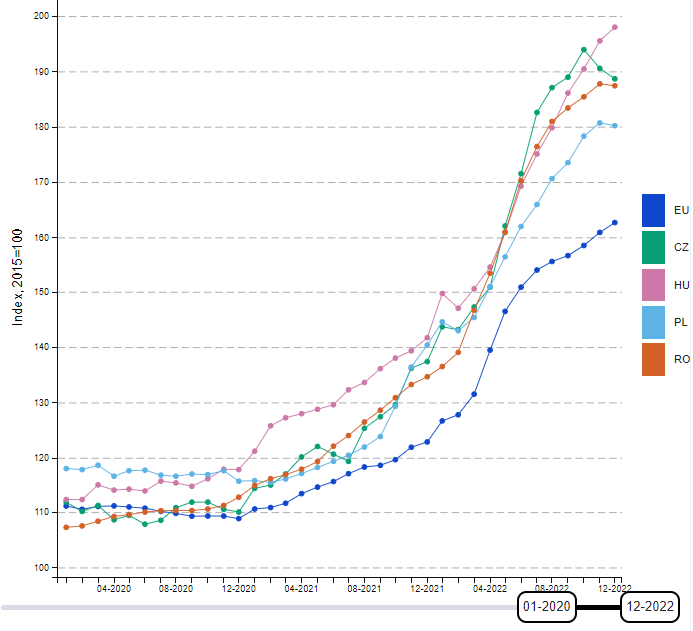Screen dimensions: 693x631
Task: Click the final dark blue EU data point
Action: click(615, 222)
